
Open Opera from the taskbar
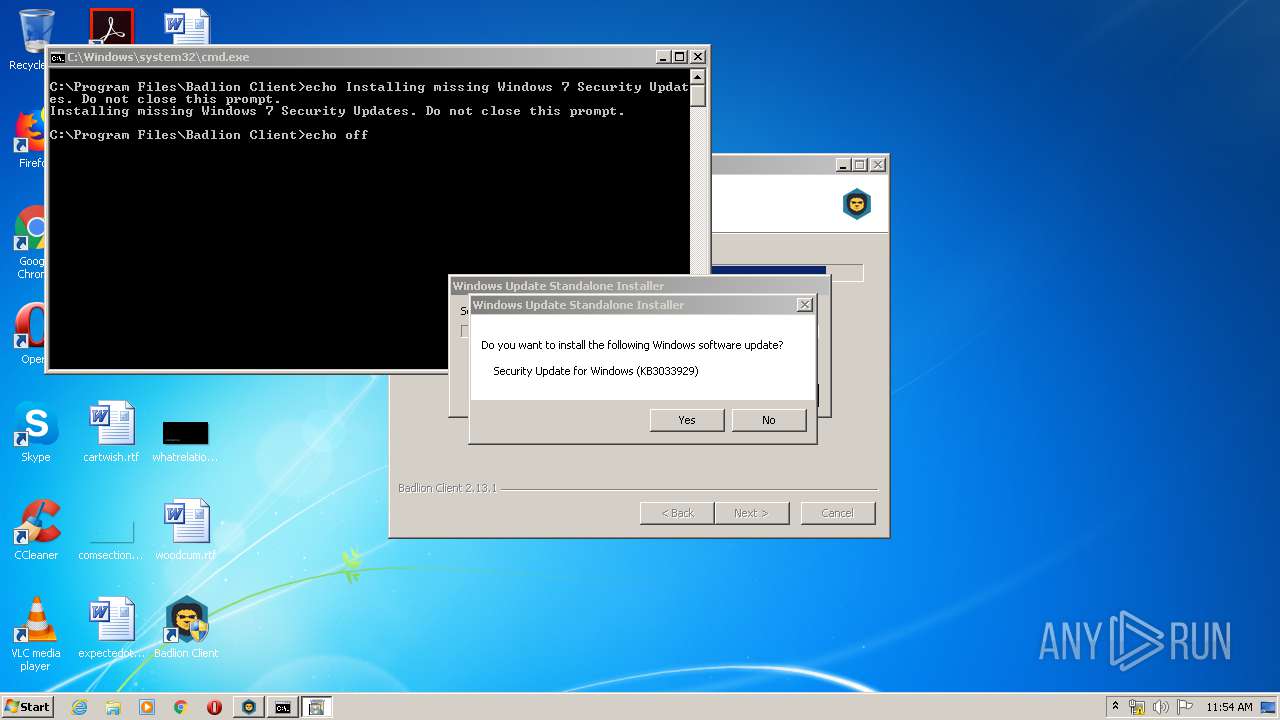pyautogui.click(x=214, y=707)
